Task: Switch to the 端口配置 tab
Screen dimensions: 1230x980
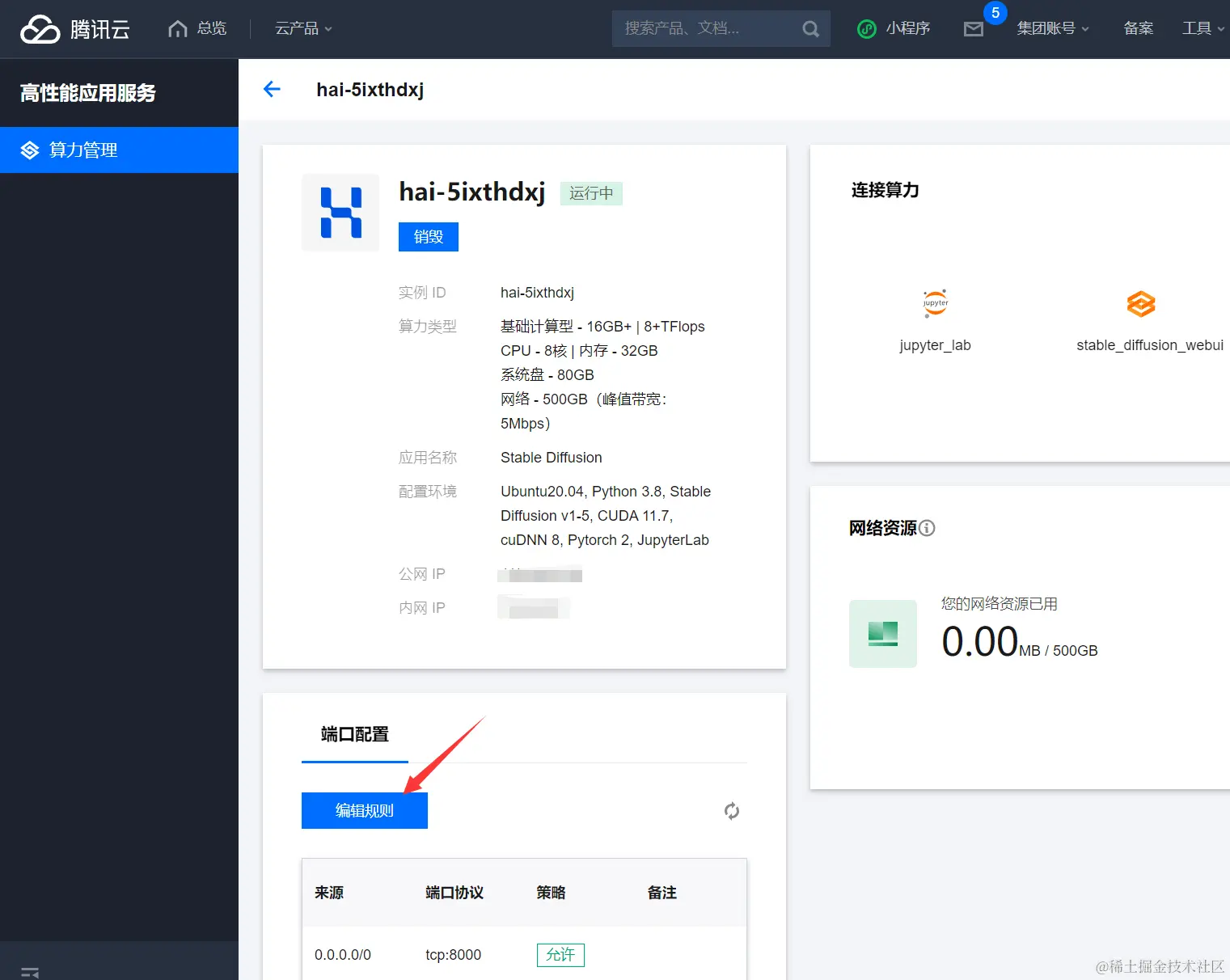Action: click(x=355, y=734)
